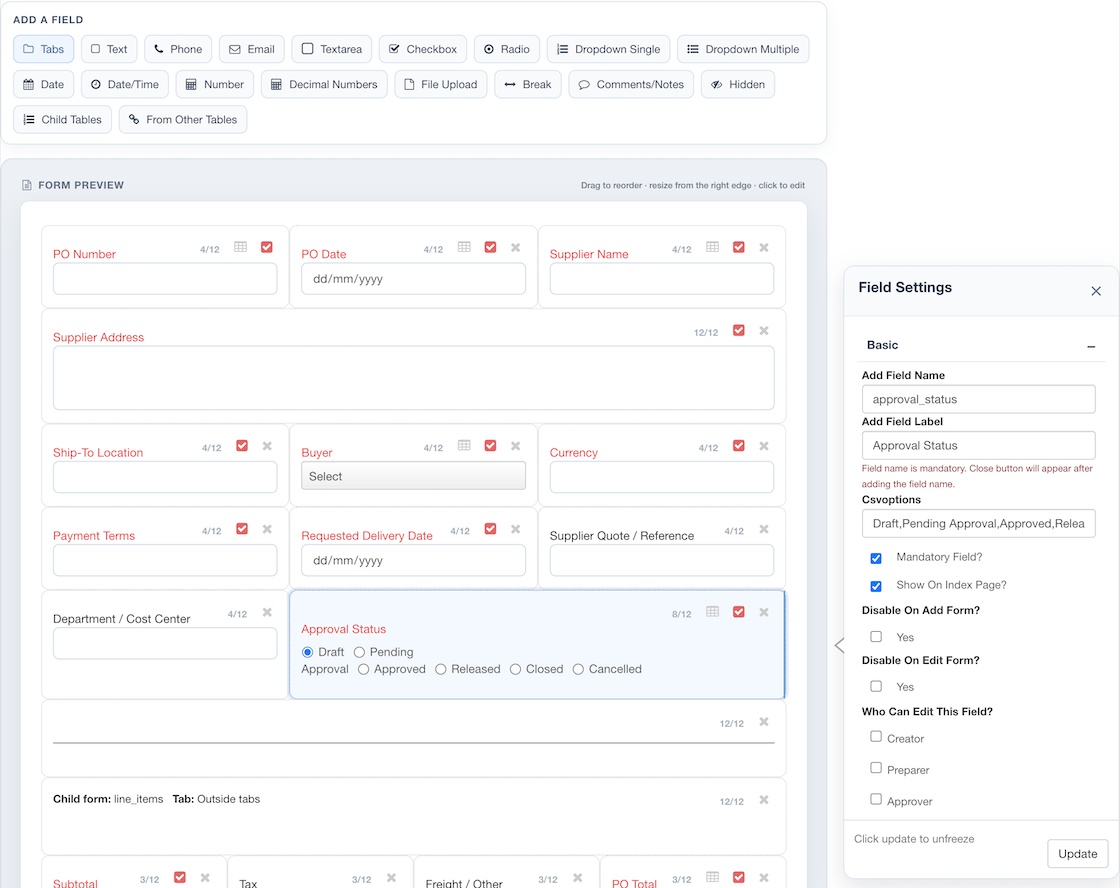Click the grid icon on Approval Status field
This screenshot has width=1120, height=888.
coord(712,612)
